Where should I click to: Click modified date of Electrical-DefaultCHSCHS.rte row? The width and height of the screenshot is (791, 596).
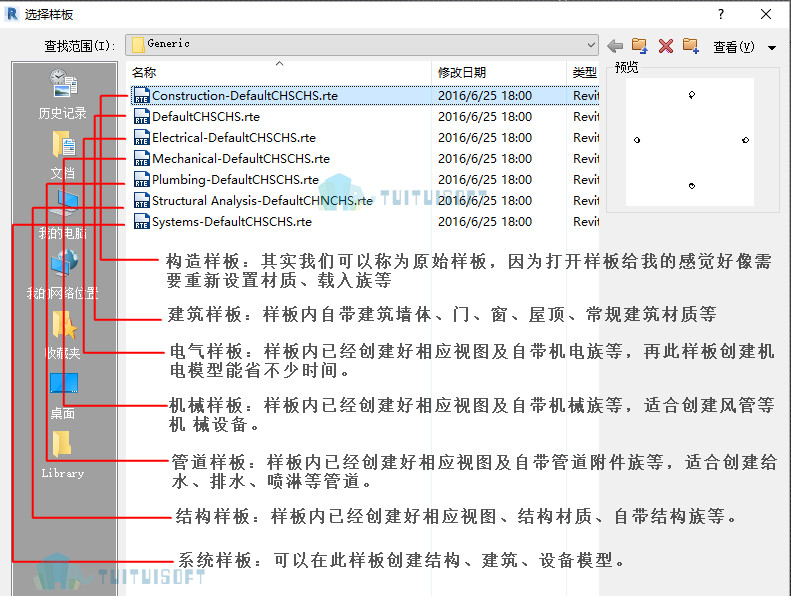(x=485, y=138)
